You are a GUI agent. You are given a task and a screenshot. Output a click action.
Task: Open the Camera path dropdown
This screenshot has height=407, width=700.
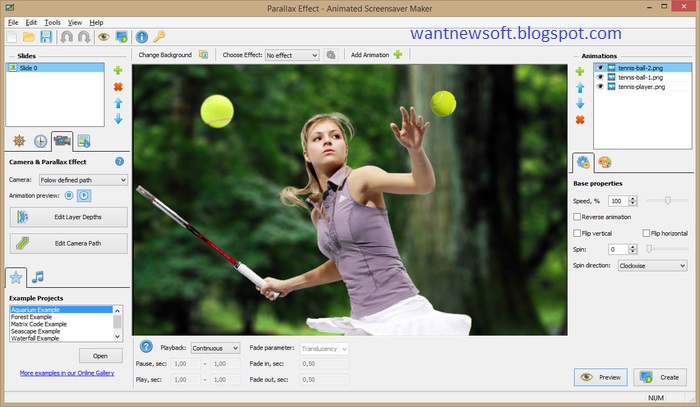pyautogui.click(x=83, y=180)
